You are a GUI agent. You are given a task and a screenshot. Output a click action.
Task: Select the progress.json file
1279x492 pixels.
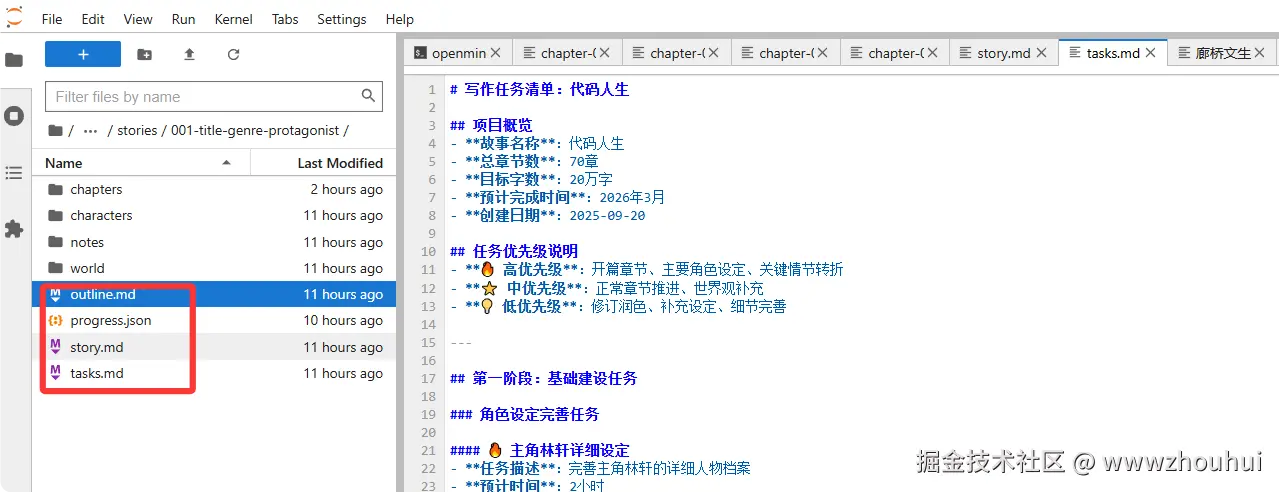click(x=214, y=320)
